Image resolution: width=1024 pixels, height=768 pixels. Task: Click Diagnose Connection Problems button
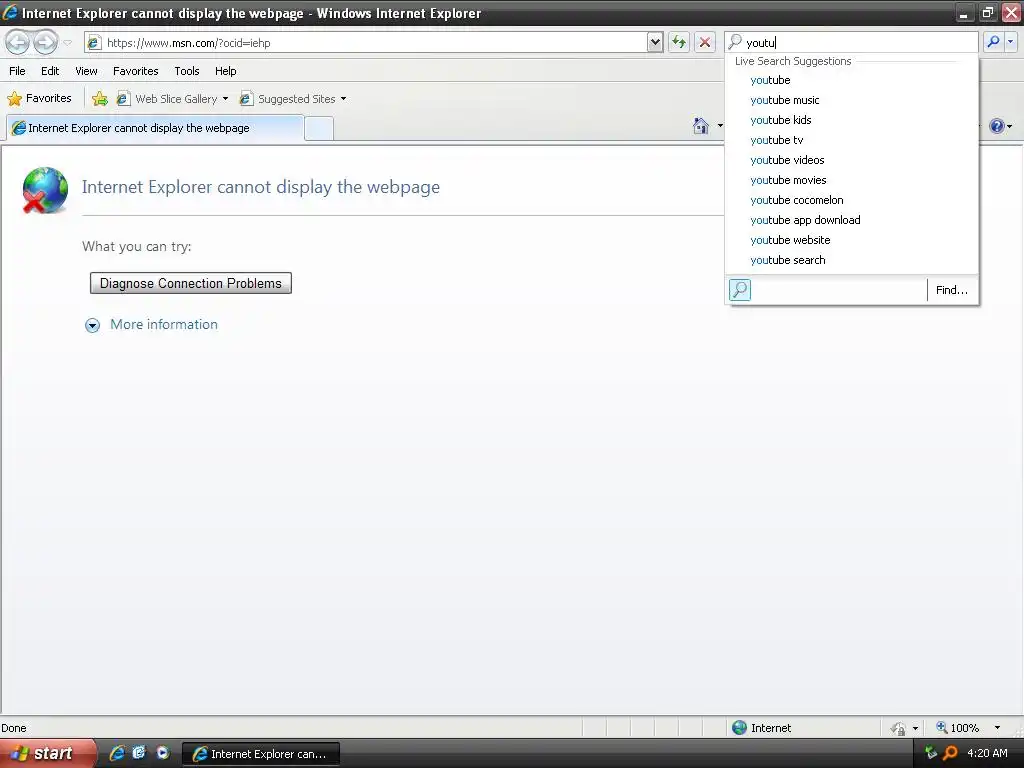tap(191, 283)
